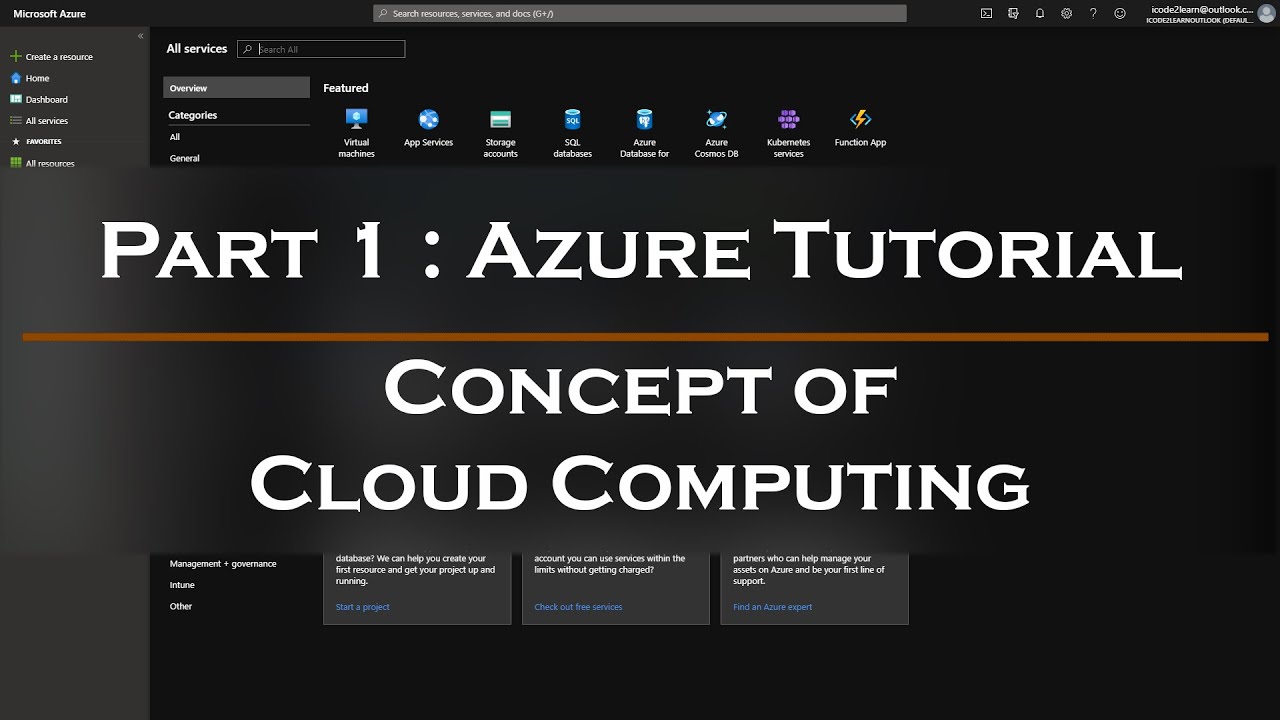Click Start a project link
1280x720 pixels.
point(363,607)
